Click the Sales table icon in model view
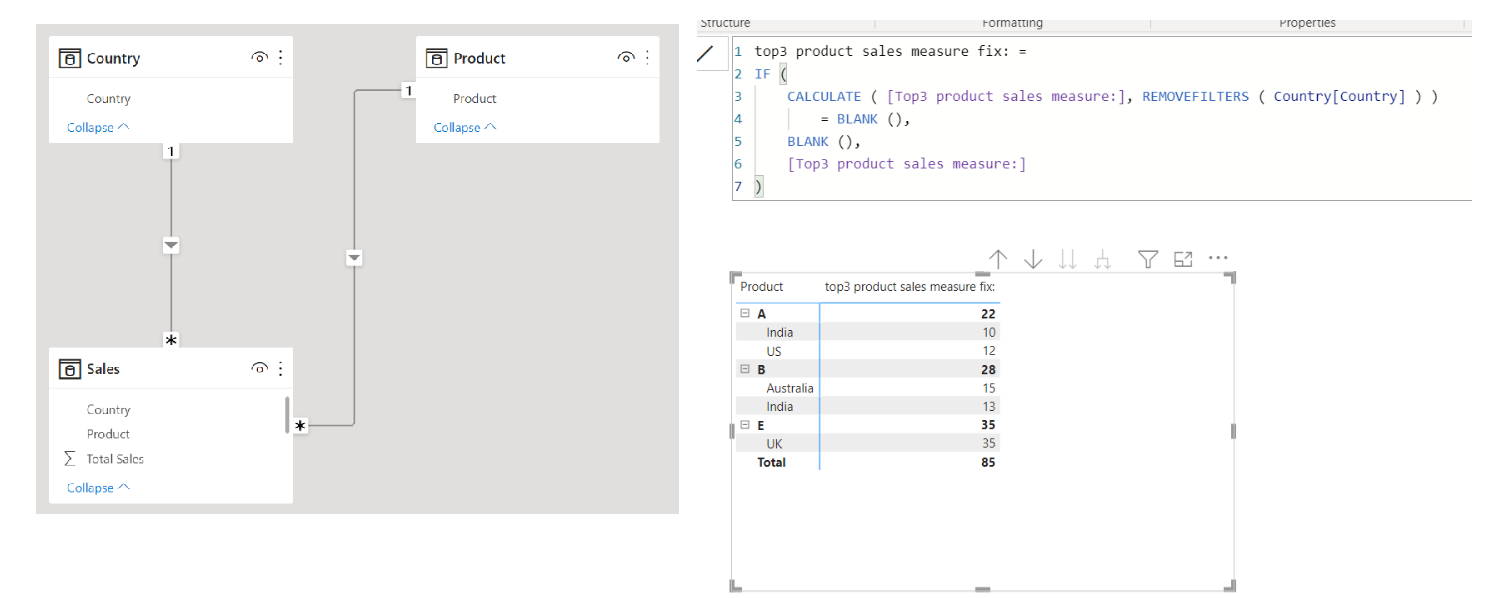 (x=69, y=369)
